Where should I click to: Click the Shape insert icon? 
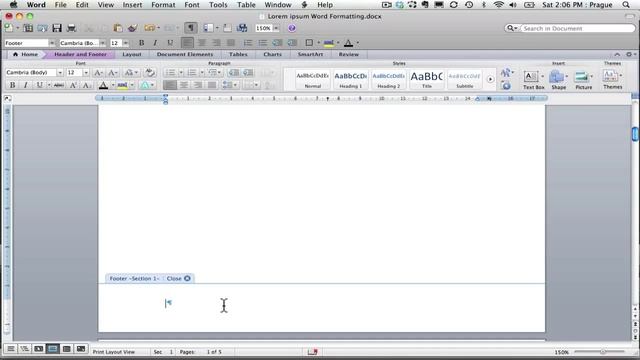556,76
